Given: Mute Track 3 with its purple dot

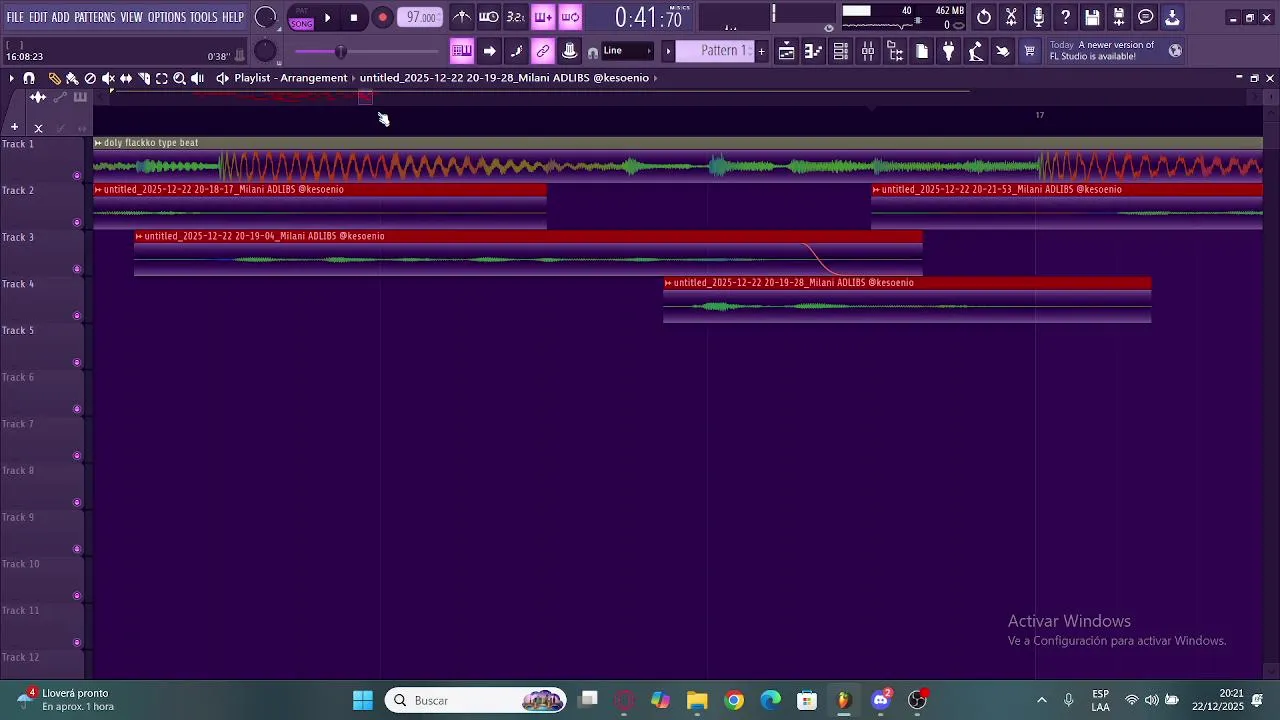Looking at the screenshot, I should coord(77,269).
